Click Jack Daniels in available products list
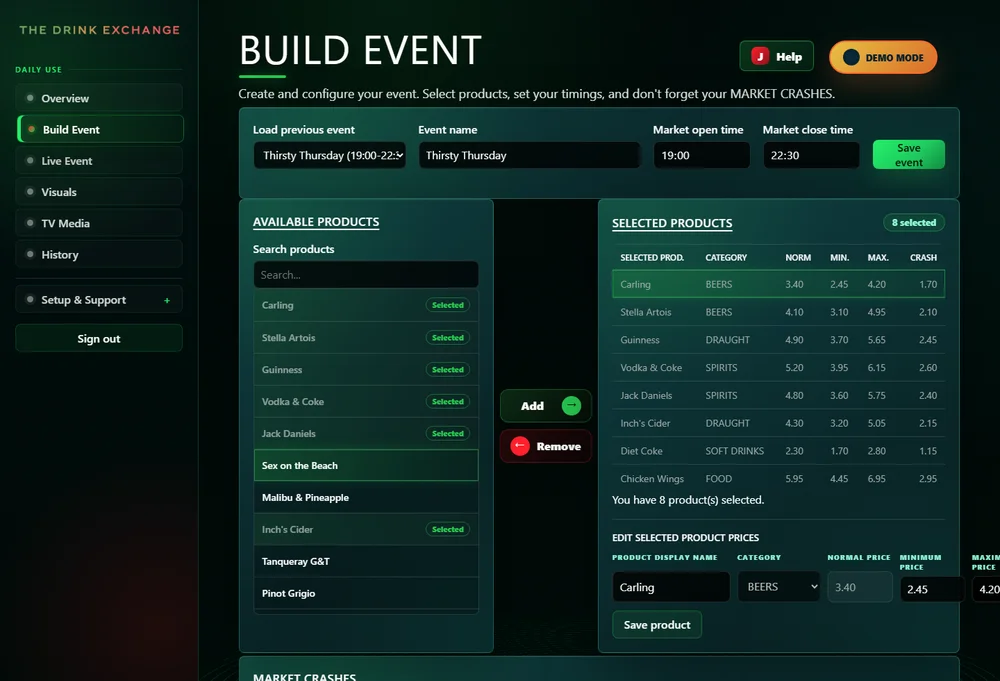This screenshot has height=681, width=1000. pyautogui.click(x=366, y=434)
